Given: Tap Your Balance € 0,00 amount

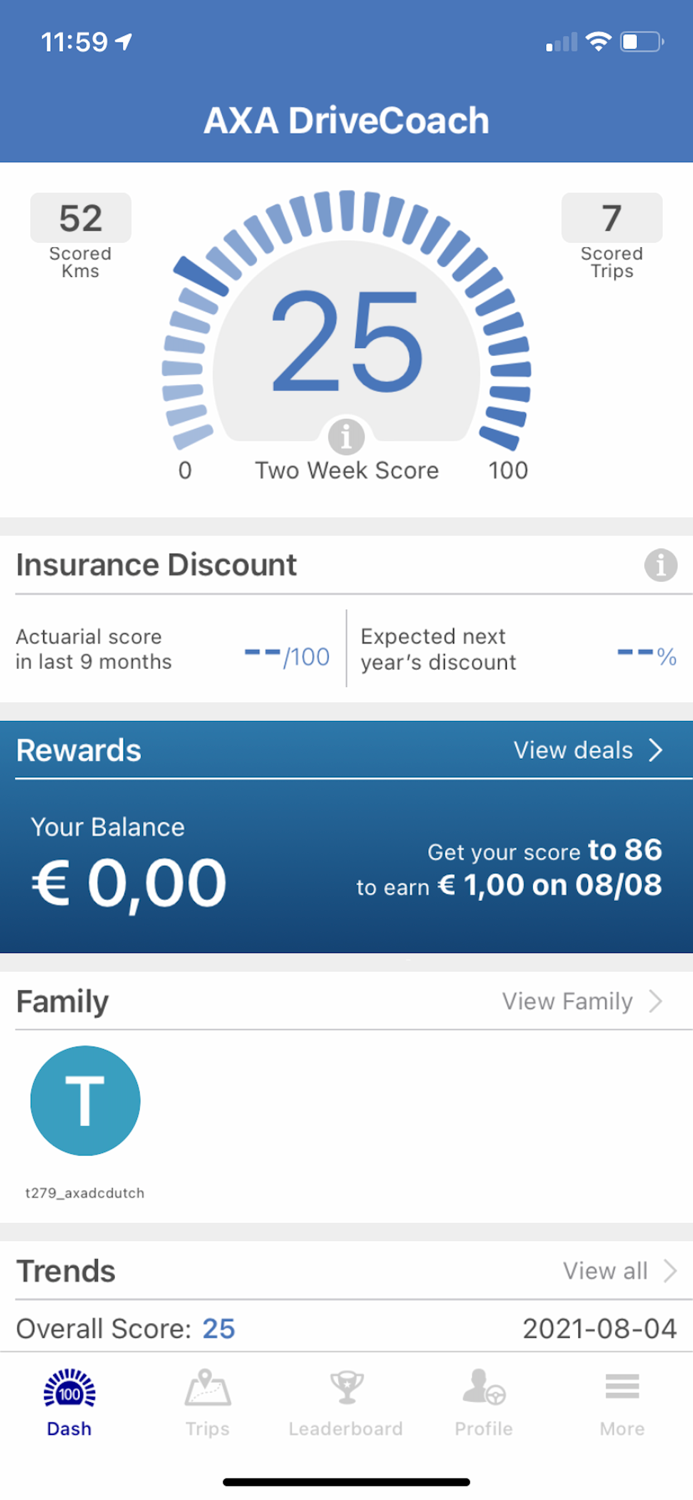Looking at the screenshot, I should [x=129, y=882].
